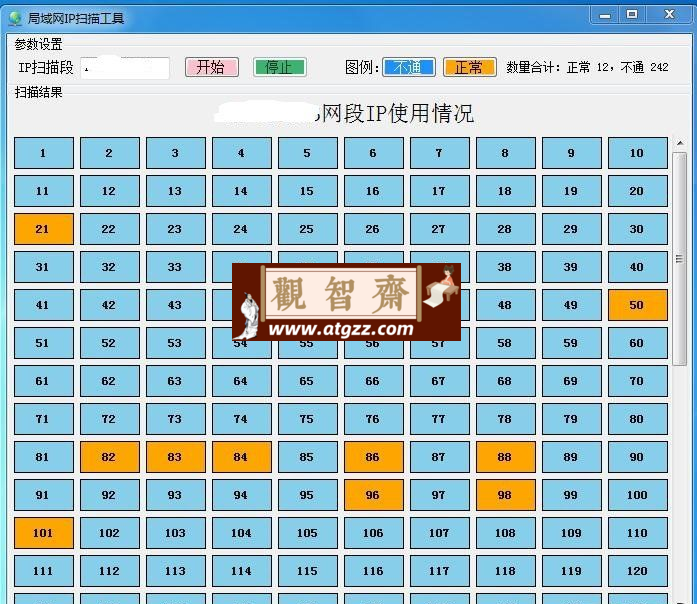Click the vertical scrollbar thumb
Viewport: 697px width, 604px height.
(x=680, y=259)
